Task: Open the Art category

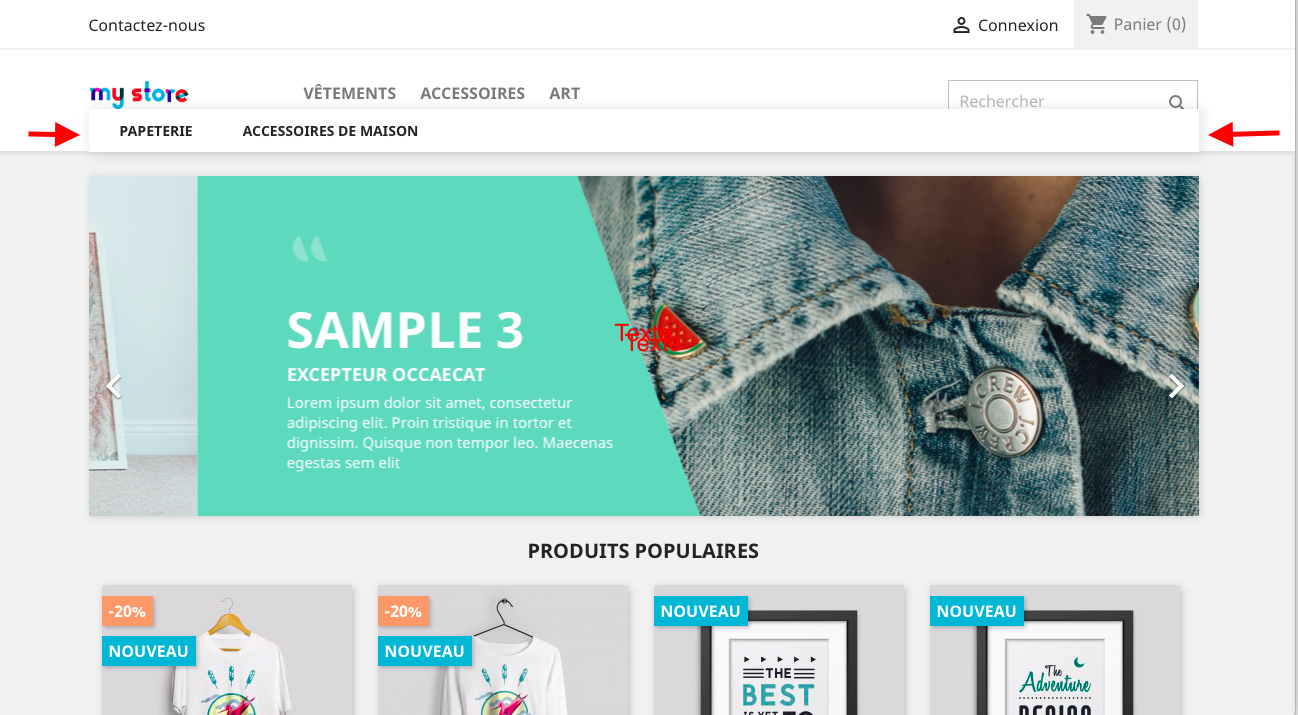Action: click(x=565, y=93)
